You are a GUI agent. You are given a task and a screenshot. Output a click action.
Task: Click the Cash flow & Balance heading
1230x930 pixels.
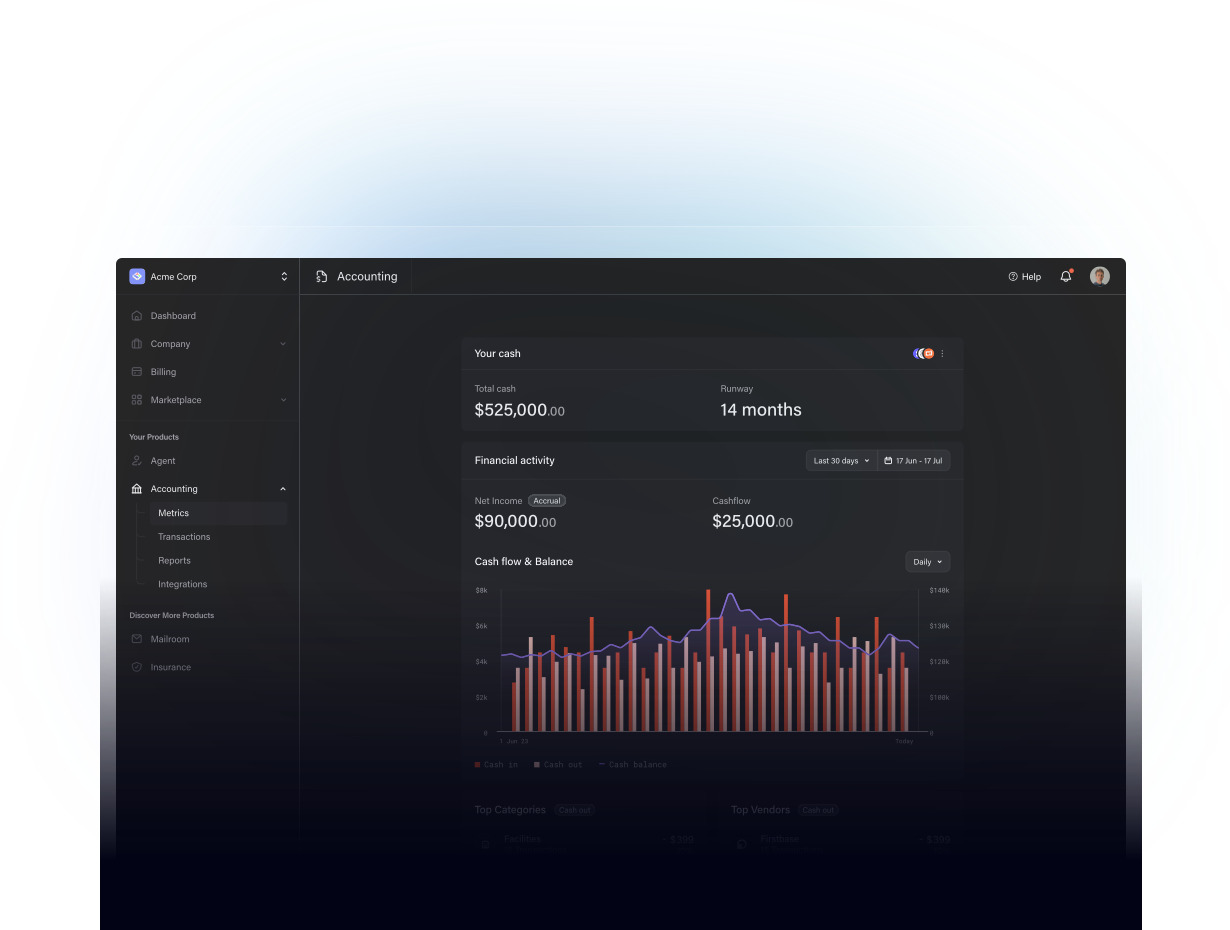tap(524, 562)
